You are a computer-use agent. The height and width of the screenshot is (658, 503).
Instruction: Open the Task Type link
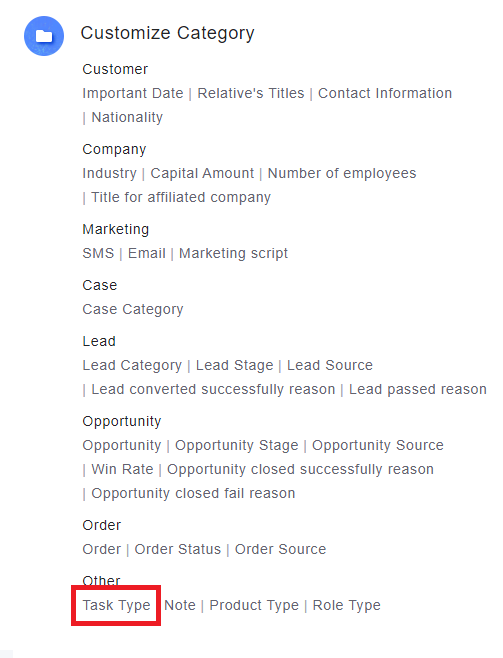click(116, 605)
